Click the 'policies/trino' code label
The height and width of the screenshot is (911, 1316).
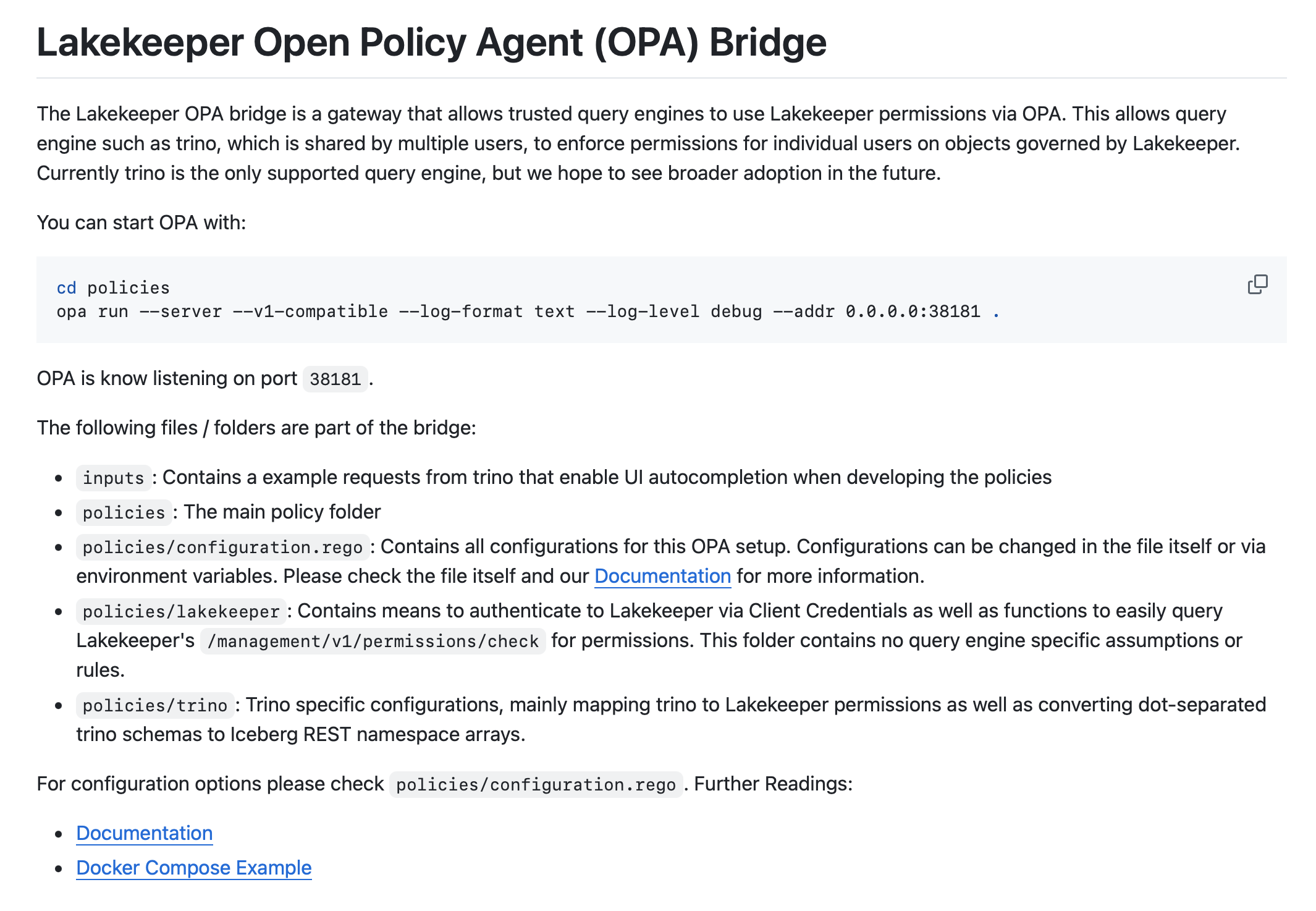click(155, 705)
